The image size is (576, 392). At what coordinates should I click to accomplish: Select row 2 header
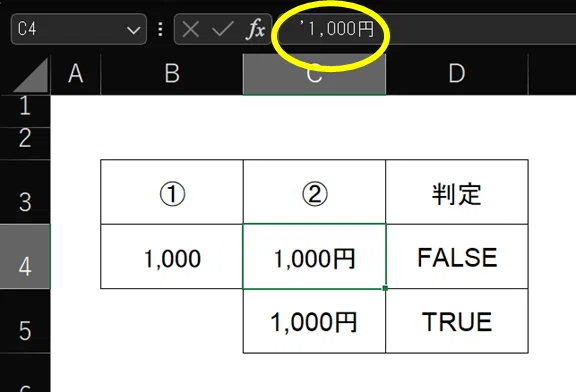25,144
